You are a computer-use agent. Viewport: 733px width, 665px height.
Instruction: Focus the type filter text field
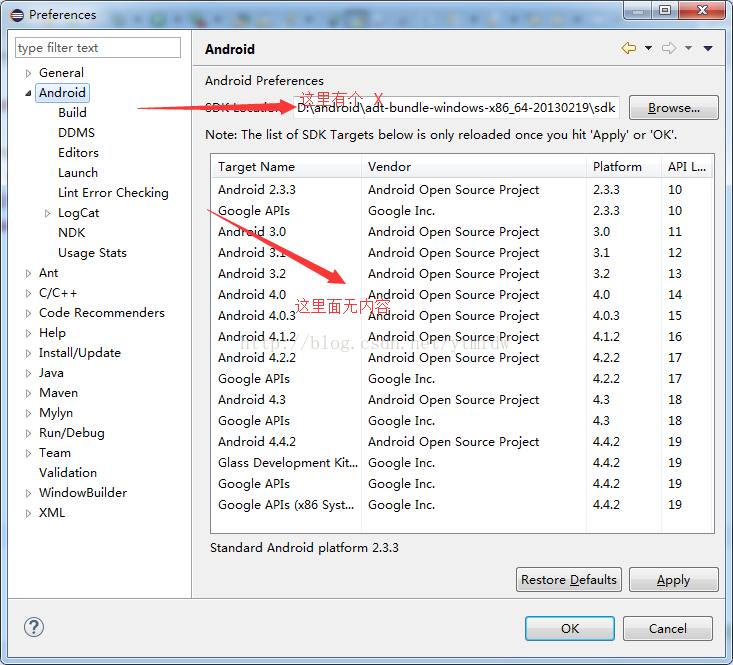(98, 48)
